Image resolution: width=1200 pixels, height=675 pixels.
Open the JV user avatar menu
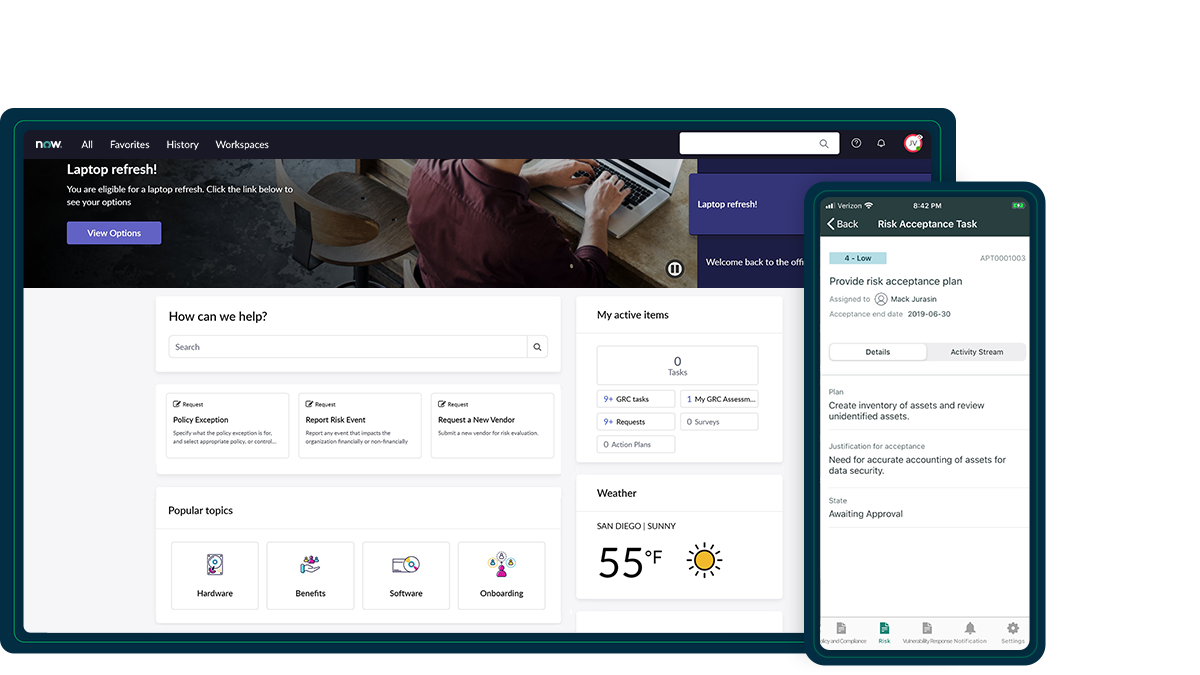pos(913,143)
